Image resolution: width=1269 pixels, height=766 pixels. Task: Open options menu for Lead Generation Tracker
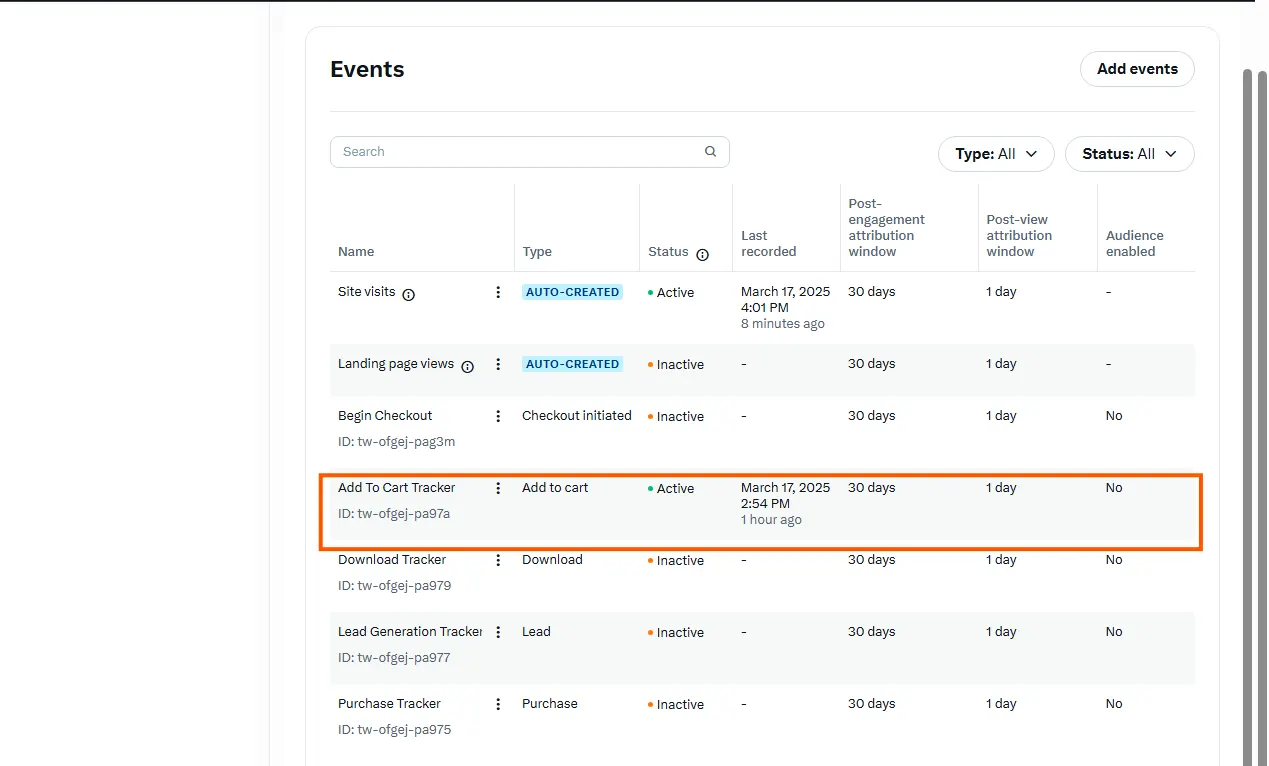(x=498, y=632)
